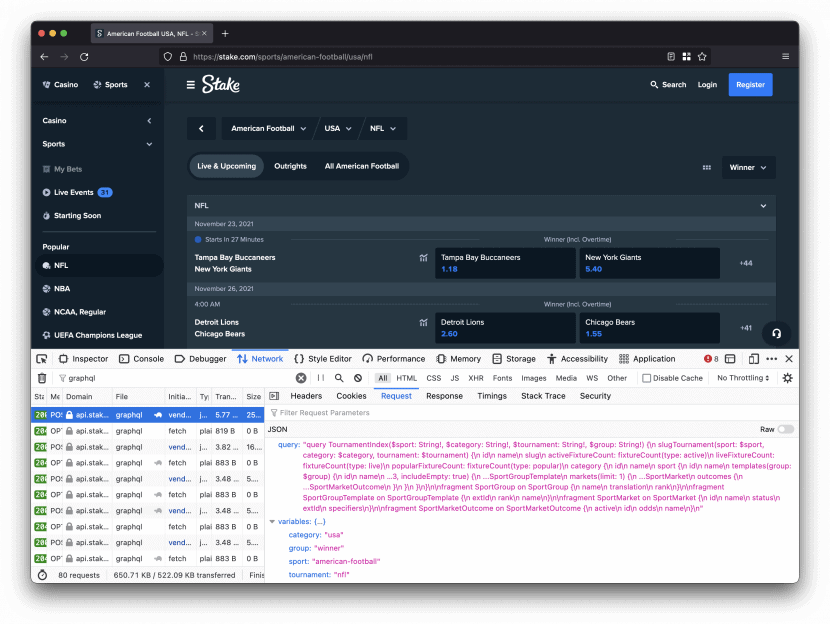
Task: Open the Timings tab
Action: coord(492,396)
